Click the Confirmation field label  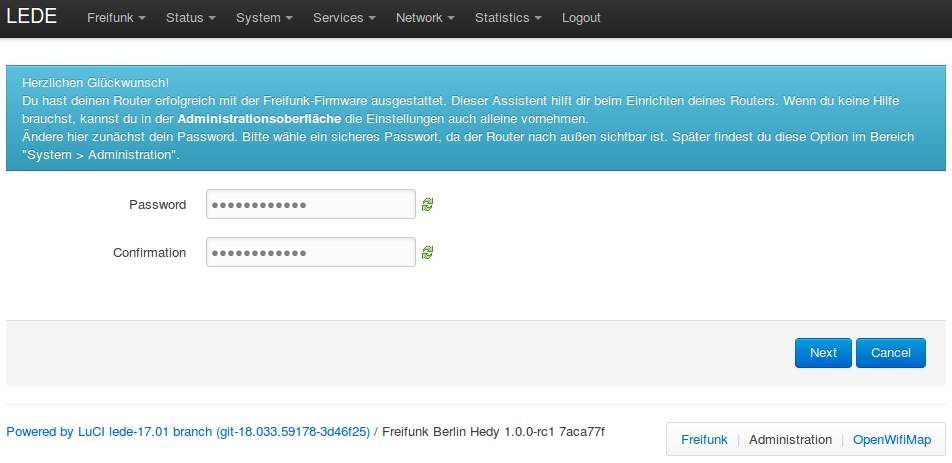149,253
